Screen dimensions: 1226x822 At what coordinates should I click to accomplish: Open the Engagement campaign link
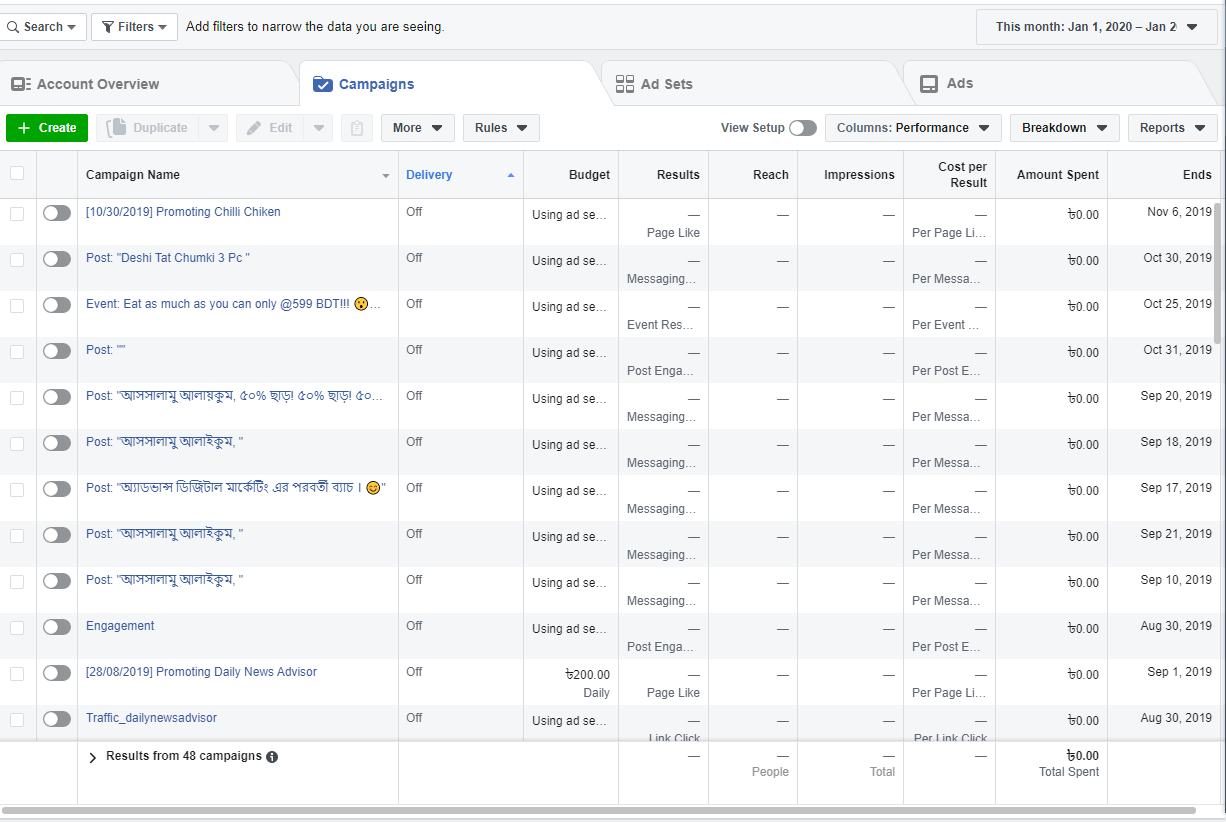coord(120,626)
